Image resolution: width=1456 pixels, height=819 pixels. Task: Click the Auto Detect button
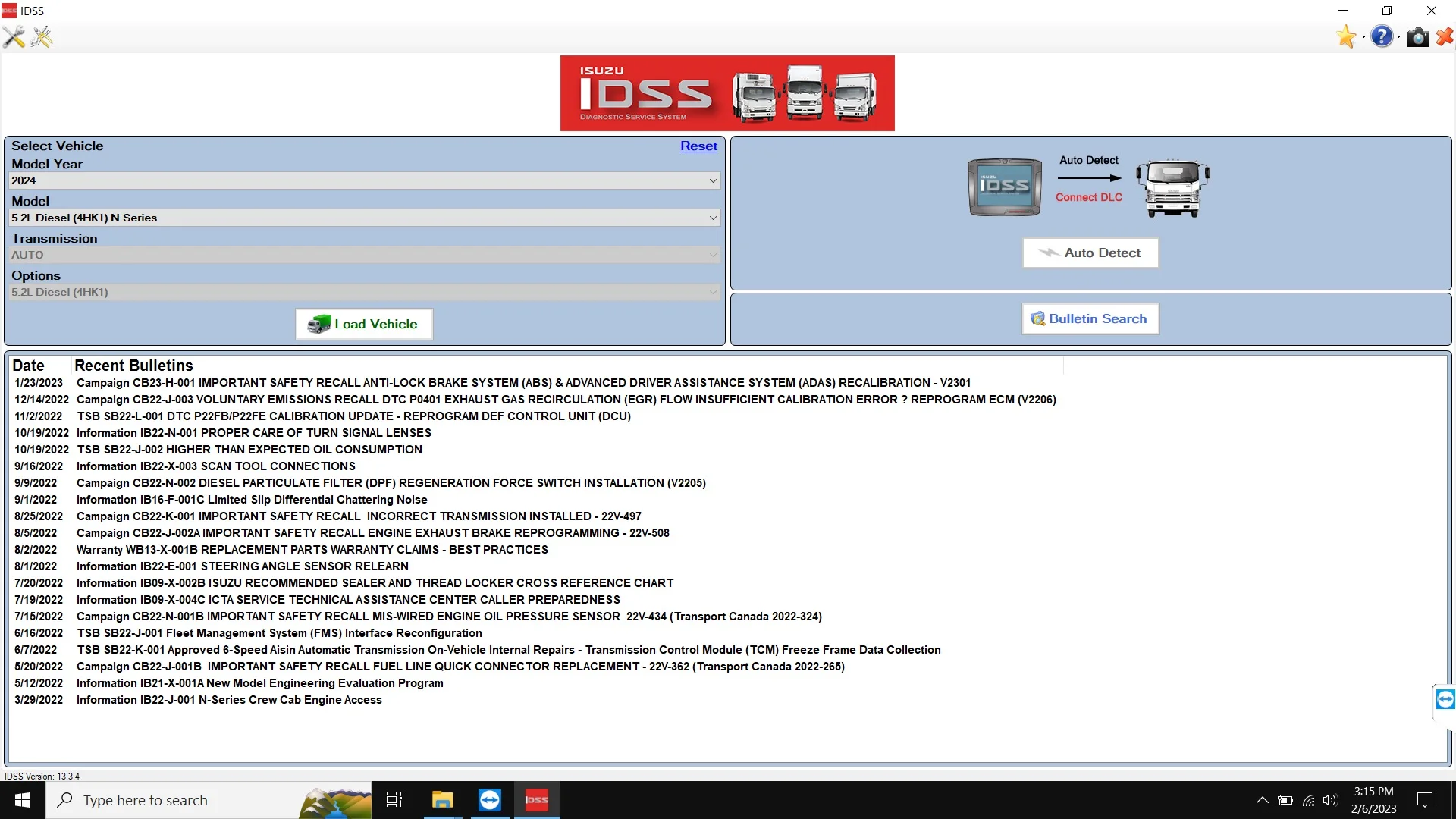[x=1090, y=252]
